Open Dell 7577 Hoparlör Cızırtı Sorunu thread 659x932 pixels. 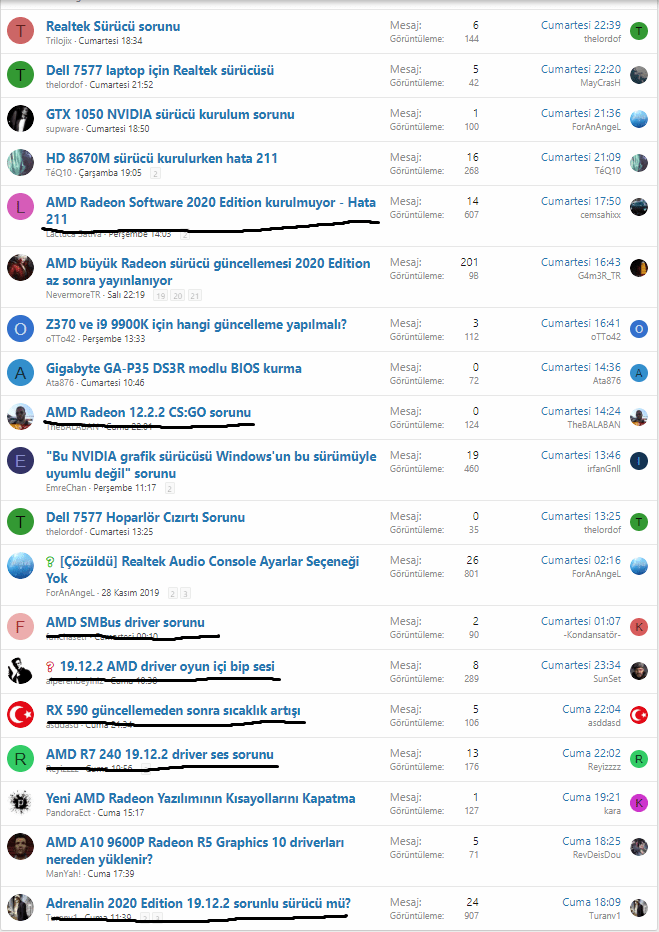point(146,517)
